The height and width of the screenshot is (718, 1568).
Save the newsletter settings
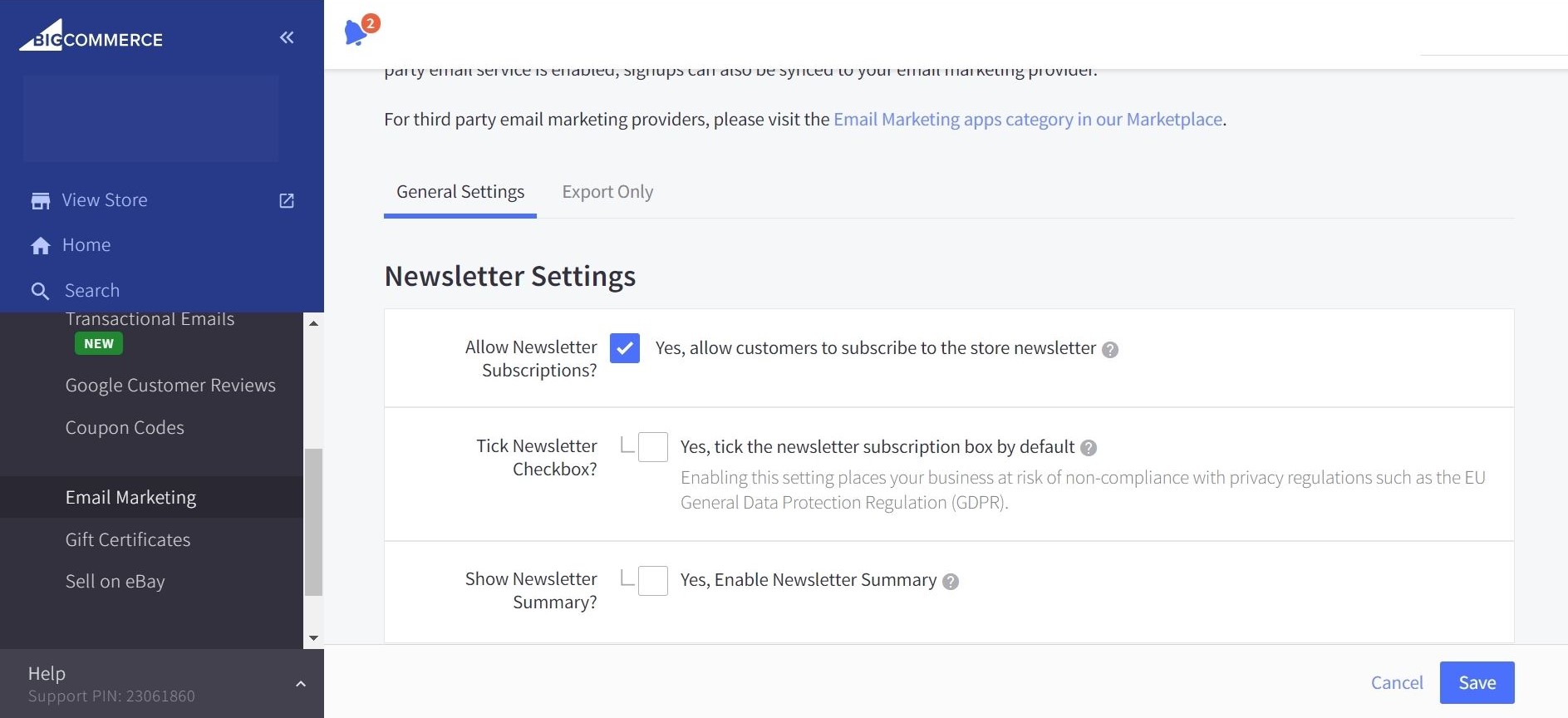tap(1477, 682)
